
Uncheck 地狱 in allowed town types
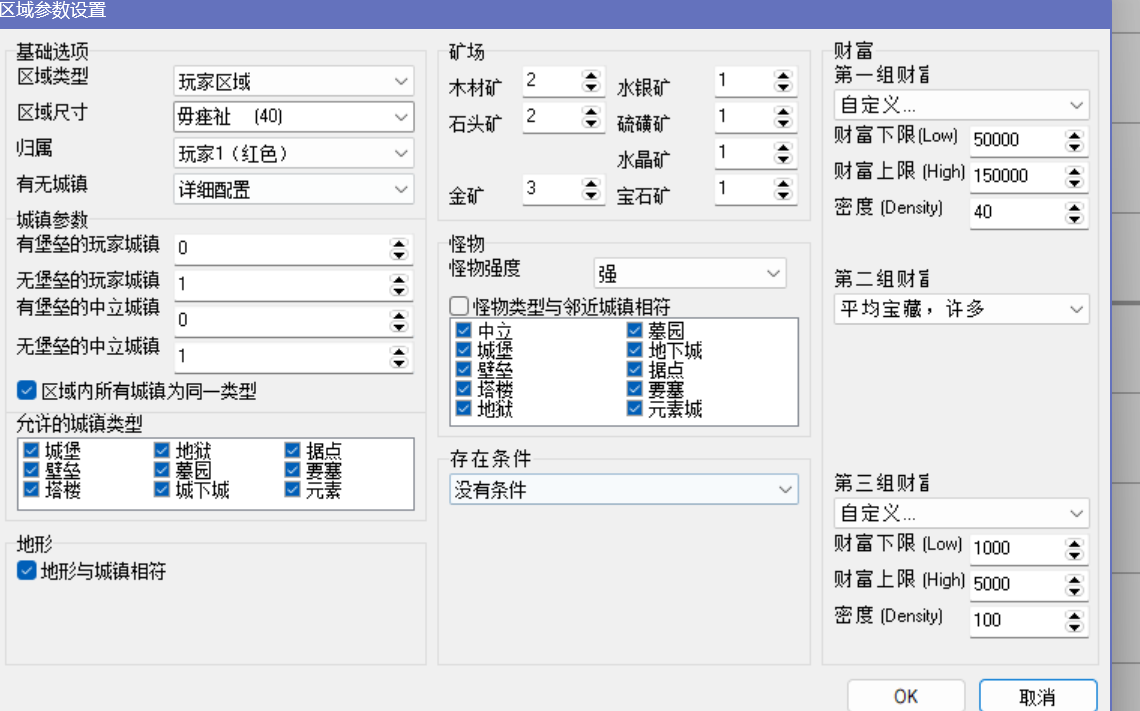163,452
